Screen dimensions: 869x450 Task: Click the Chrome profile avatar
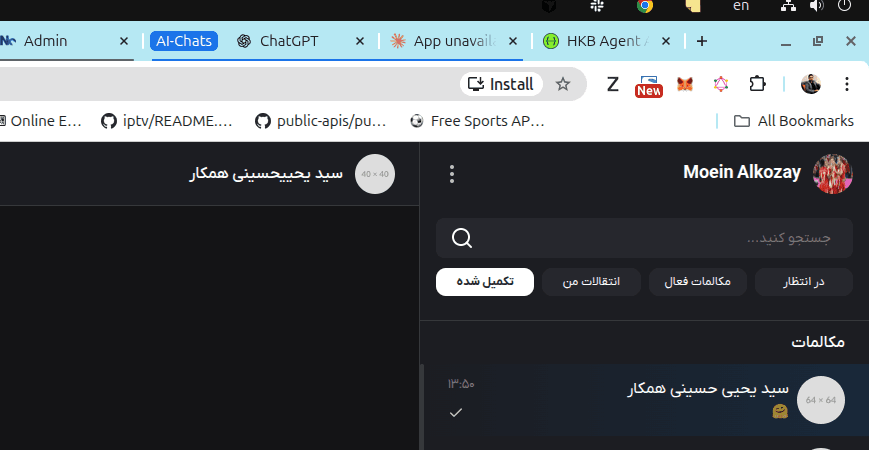pyautogui.click(x=811, y=84)
